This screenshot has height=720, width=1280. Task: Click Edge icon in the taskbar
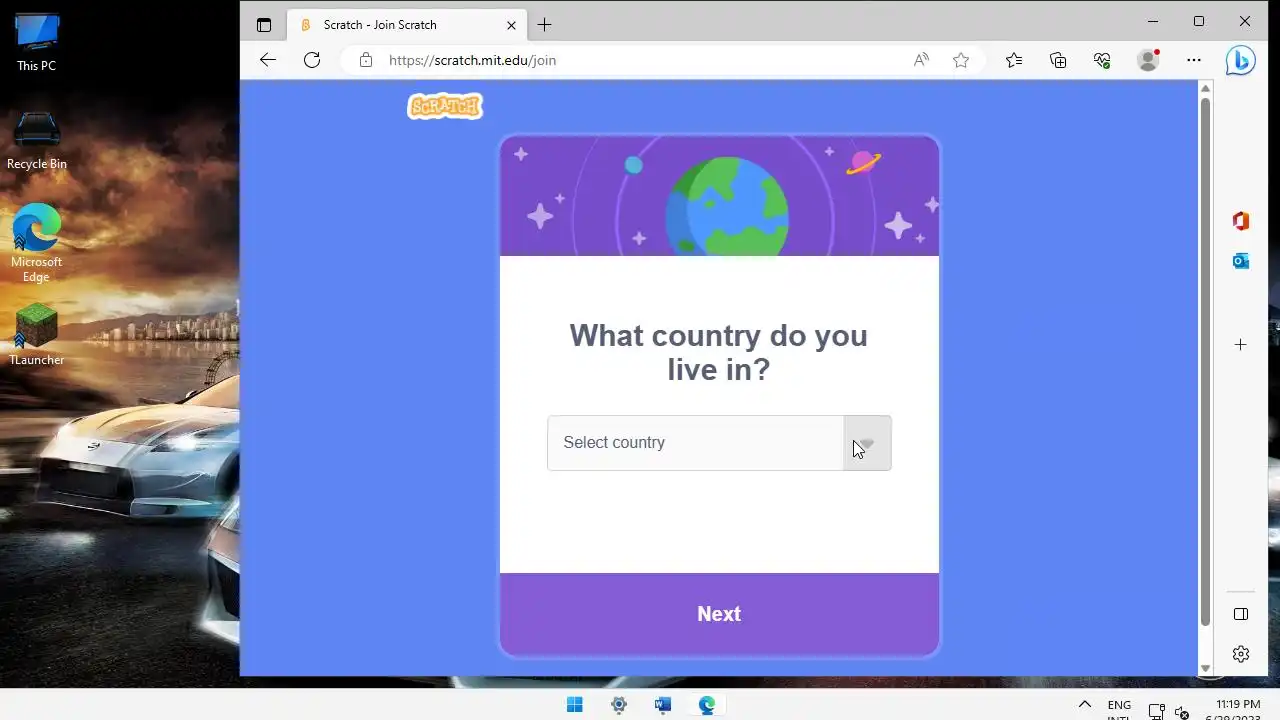point(707,705)
